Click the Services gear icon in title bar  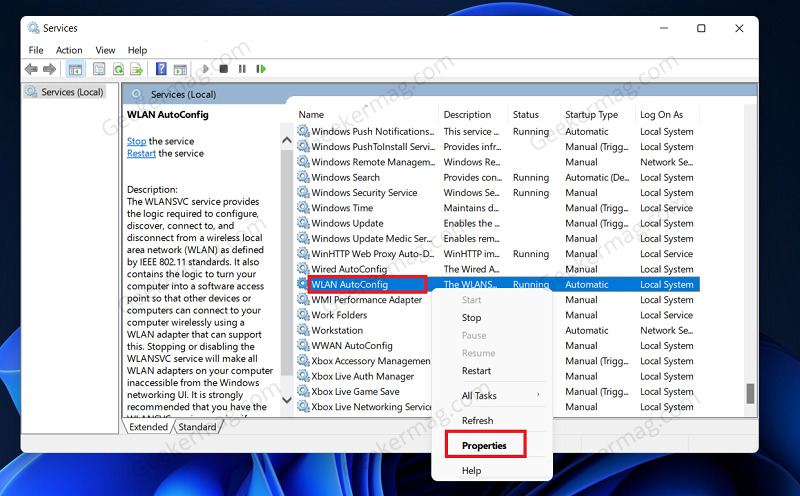[33, 28]
